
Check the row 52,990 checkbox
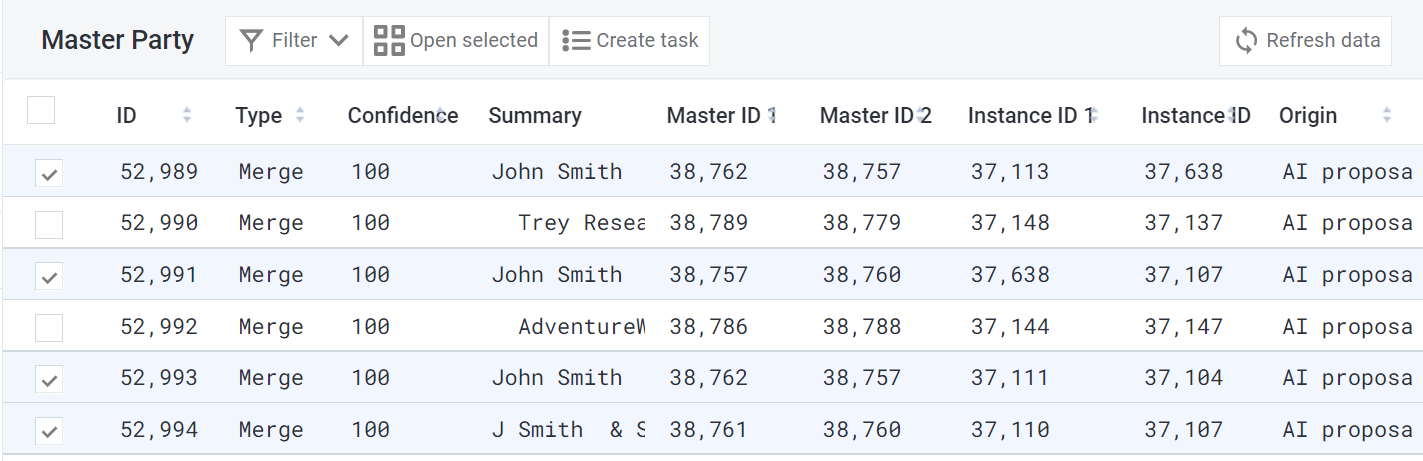49,225
